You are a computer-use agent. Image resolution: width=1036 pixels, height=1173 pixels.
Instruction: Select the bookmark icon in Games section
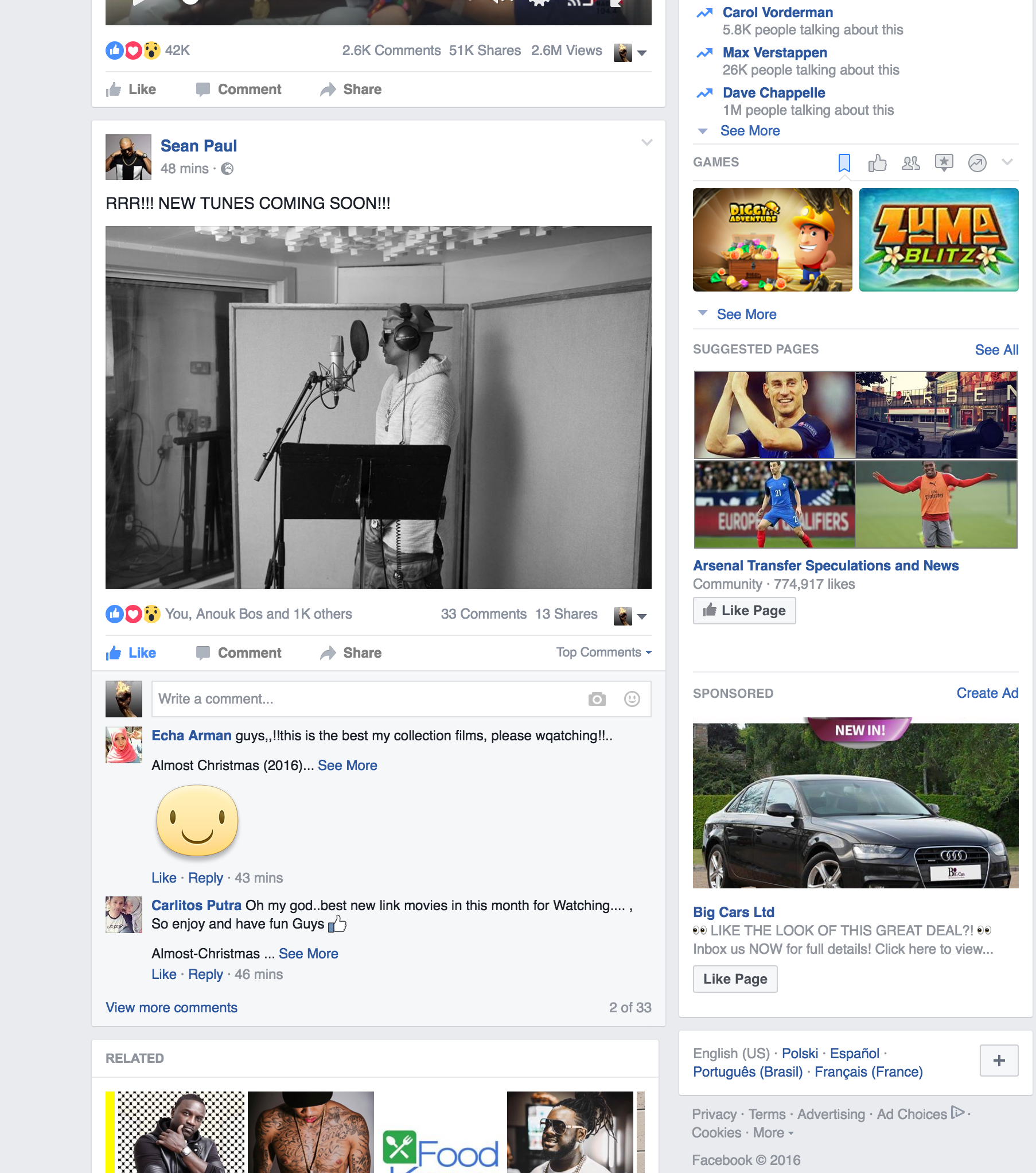tap(844, 163)
